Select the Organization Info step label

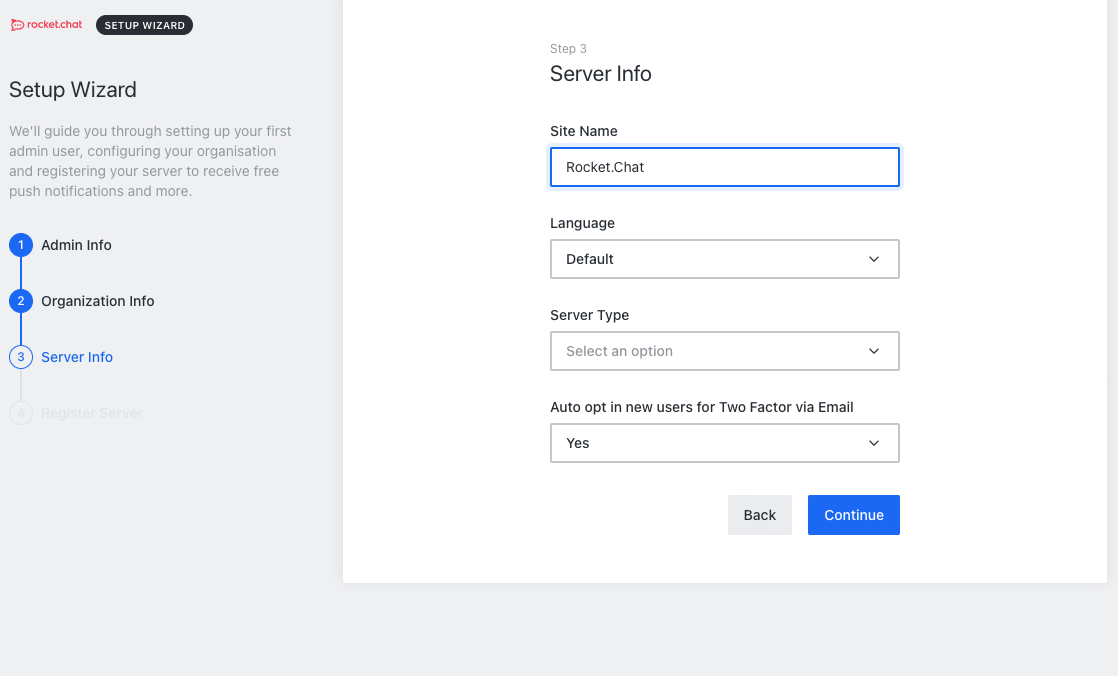(x=97, y=301)
